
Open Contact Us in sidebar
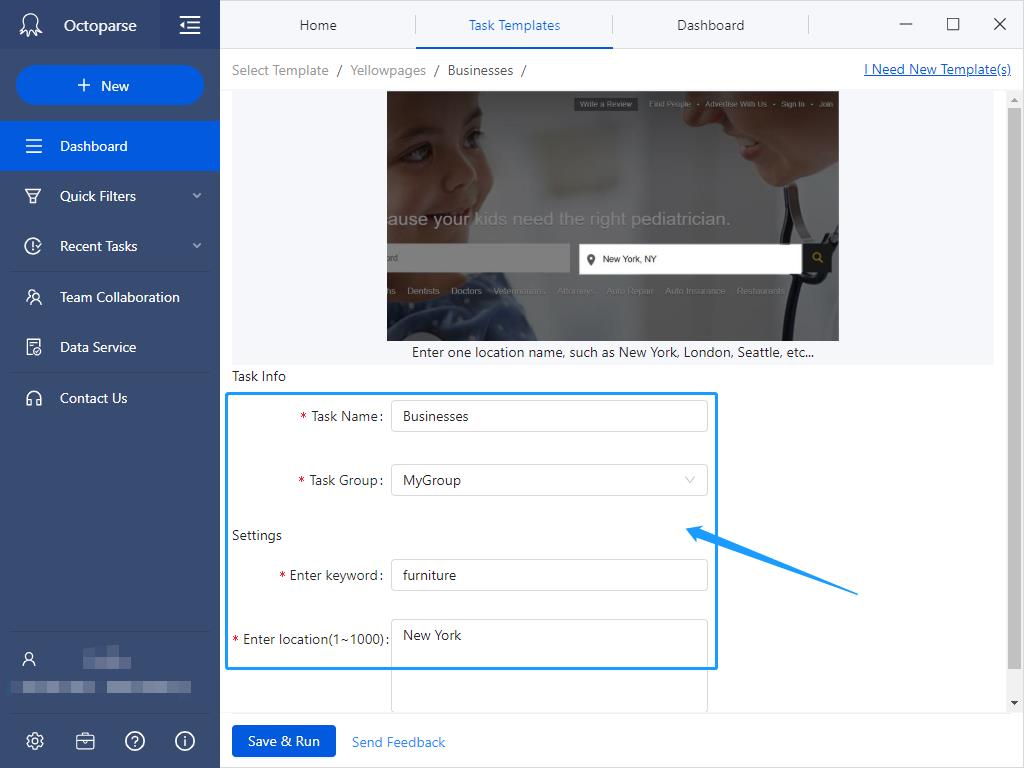pos(110,398)
